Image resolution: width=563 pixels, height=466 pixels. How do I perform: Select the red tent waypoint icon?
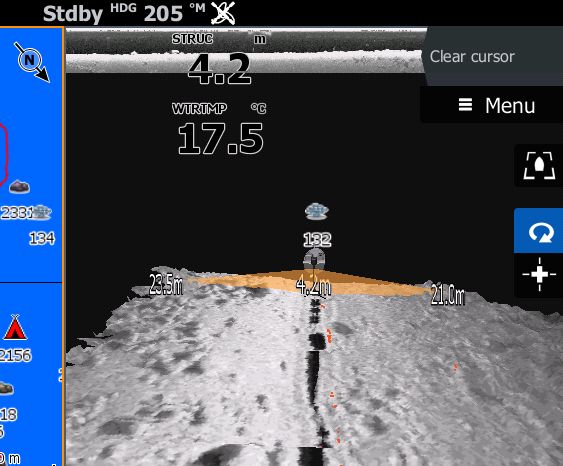point(15,327)
